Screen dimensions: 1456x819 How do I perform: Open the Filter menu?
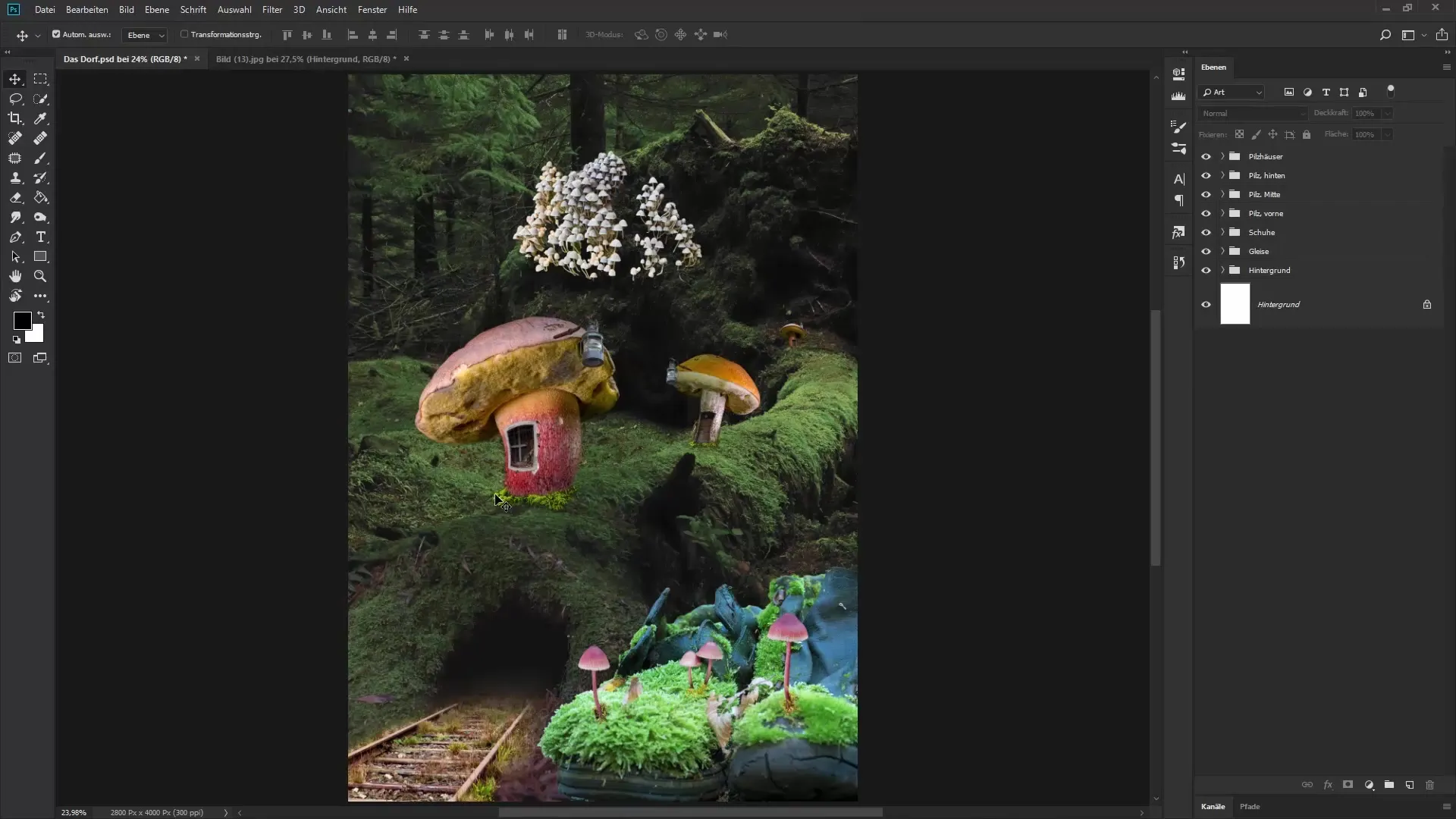pos(272,10)
